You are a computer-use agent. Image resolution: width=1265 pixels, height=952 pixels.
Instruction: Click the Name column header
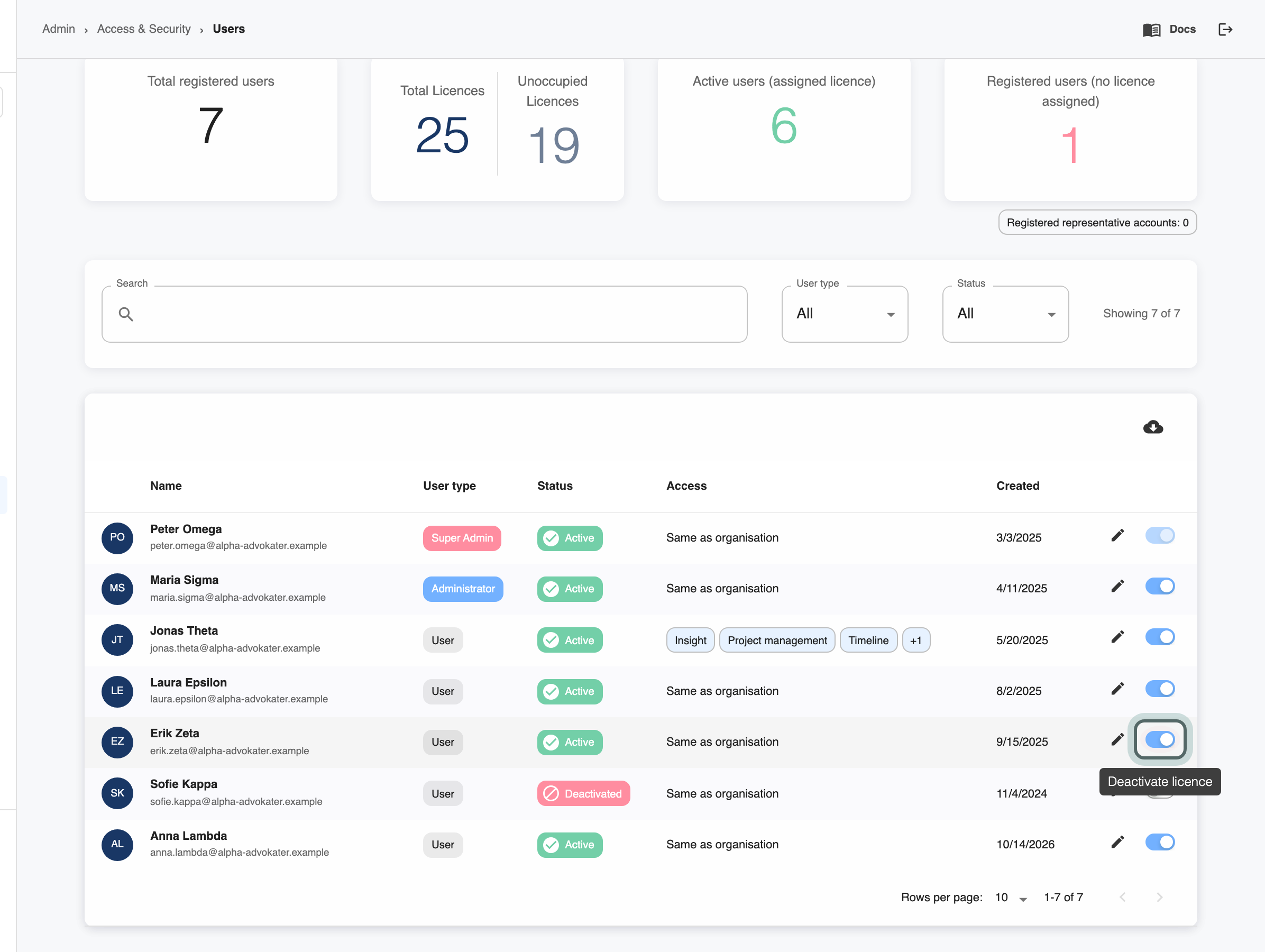(x=166, y=486)
